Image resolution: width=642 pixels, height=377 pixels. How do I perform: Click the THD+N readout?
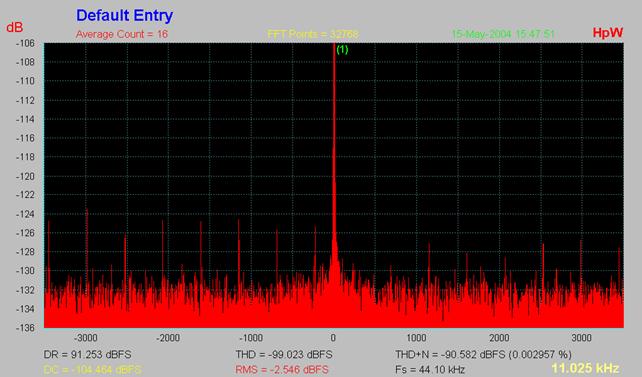click(x=484, y=354)
